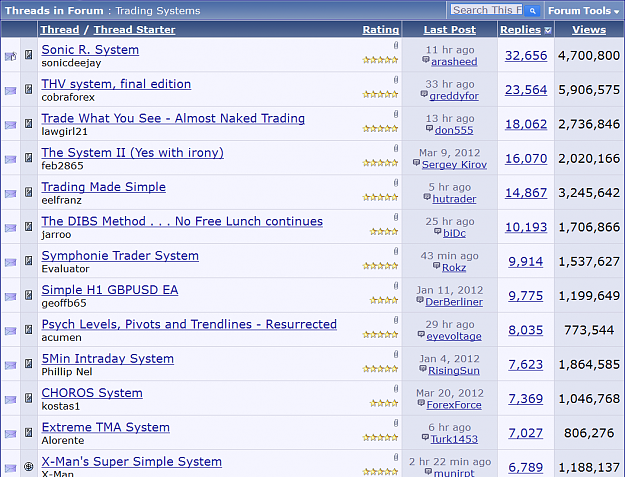This screenshot has width=625, height=477.
Task: Click envelope icon for The DIBS Method
Action: [x=11, y=228]
